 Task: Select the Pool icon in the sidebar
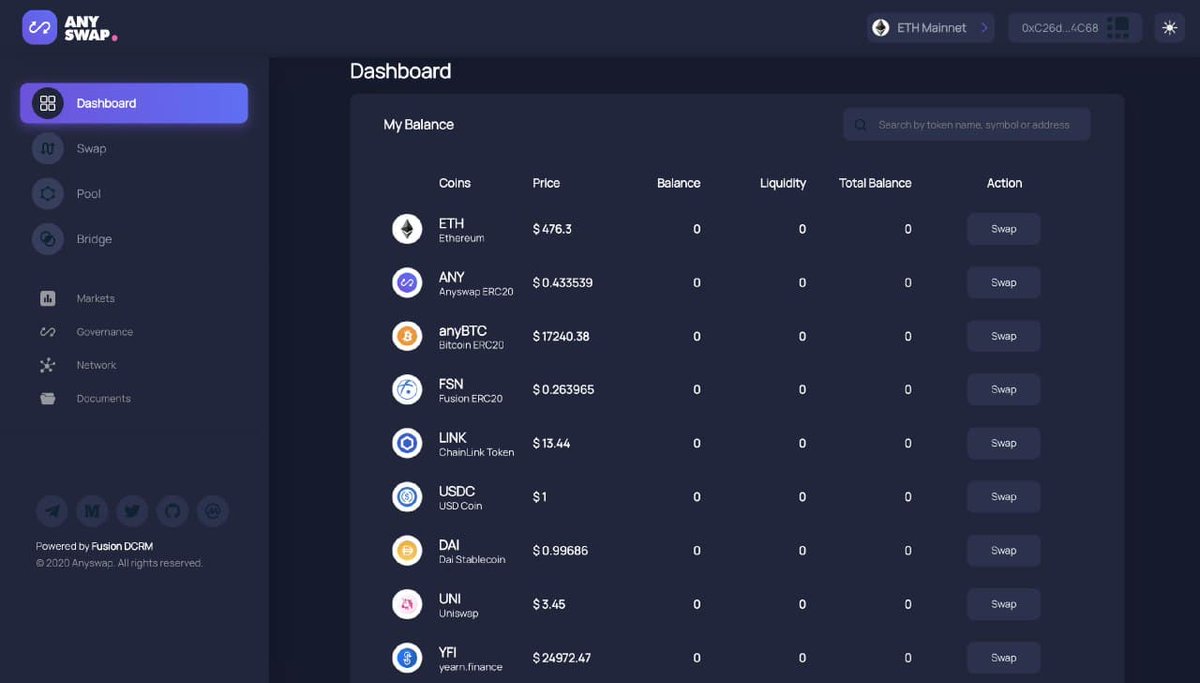48,193
